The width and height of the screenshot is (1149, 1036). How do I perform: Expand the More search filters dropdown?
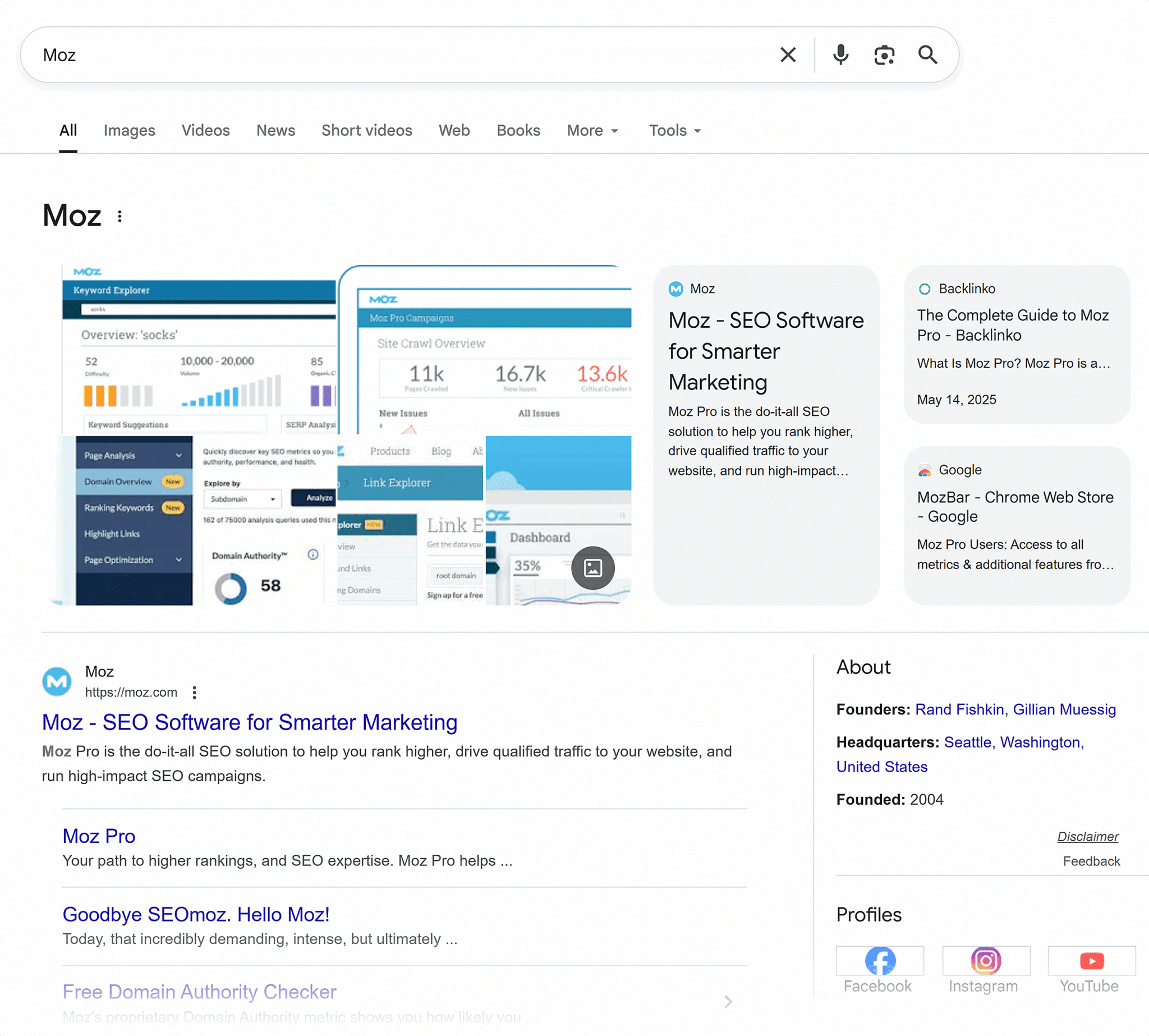[x=592, y=130]
